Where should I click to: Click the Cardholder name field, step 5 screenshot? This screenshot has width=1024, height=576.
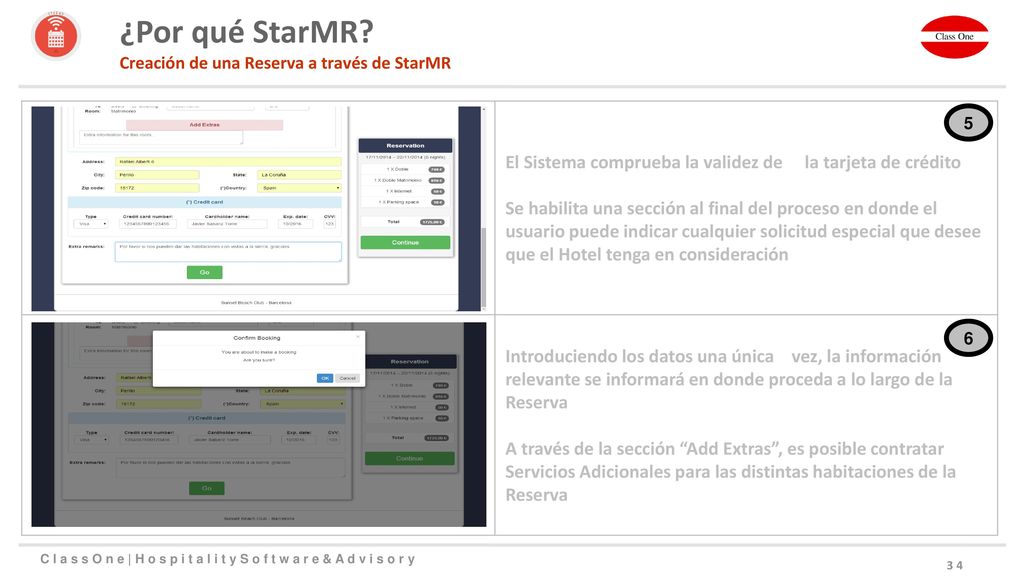point(227,224)
